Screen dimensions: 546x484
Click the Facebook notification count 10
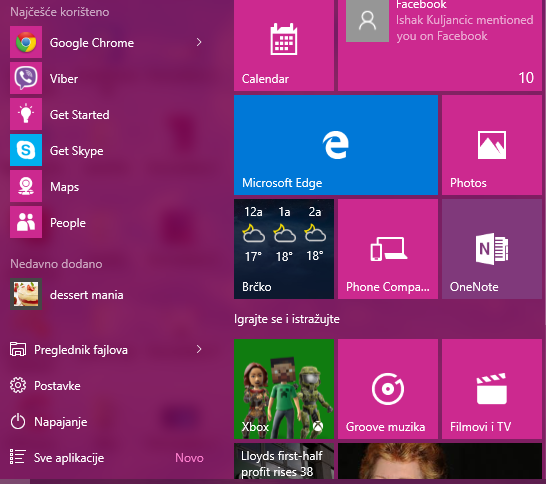(x=526, y=78)
